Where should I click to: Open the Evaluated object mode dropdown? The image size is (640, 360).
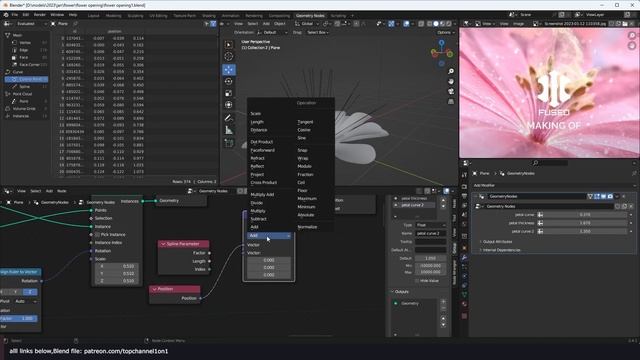(31, 24)
